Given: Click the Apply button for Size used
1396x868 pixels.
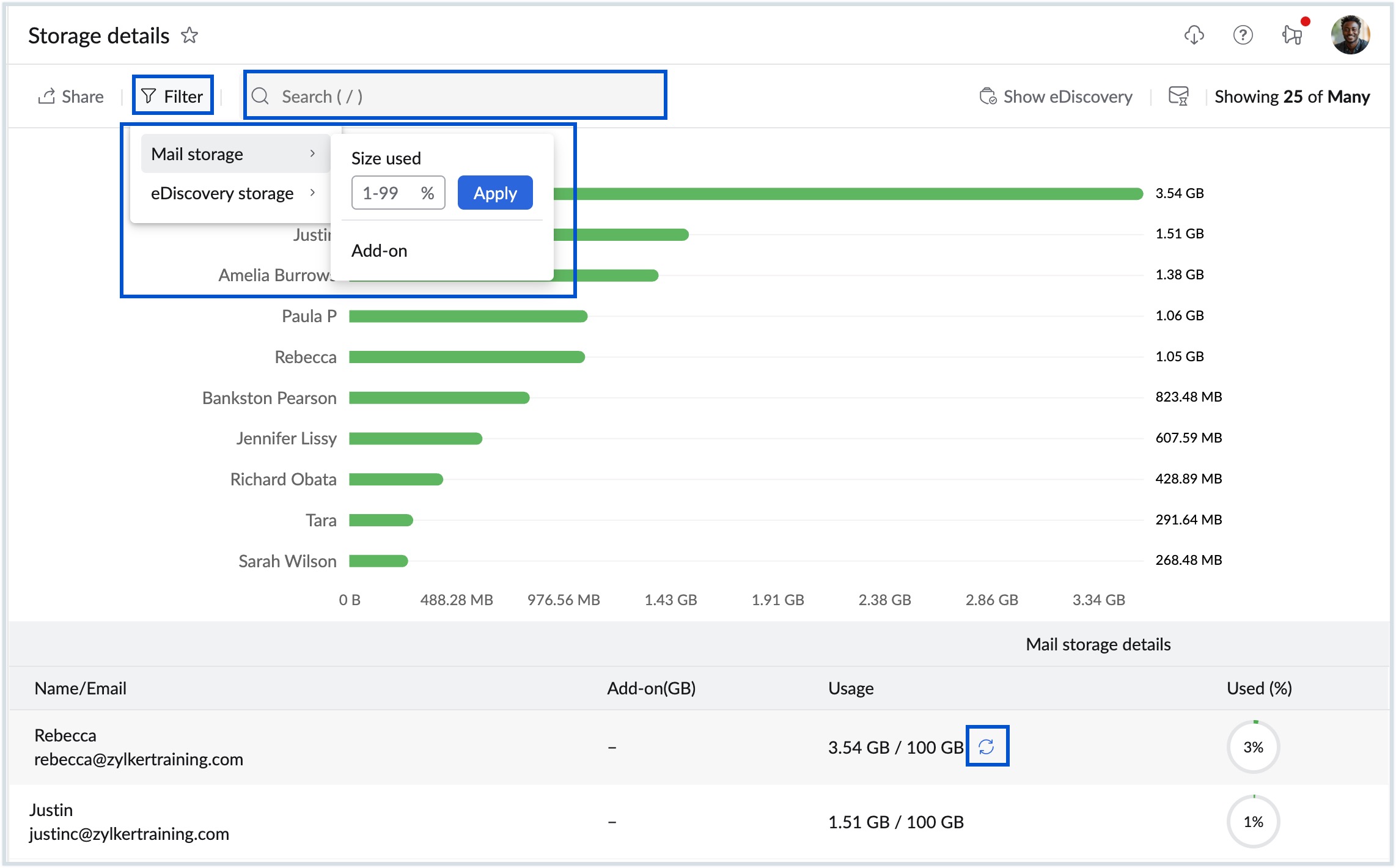Looking at the screenshot, I should coord(495,192).
